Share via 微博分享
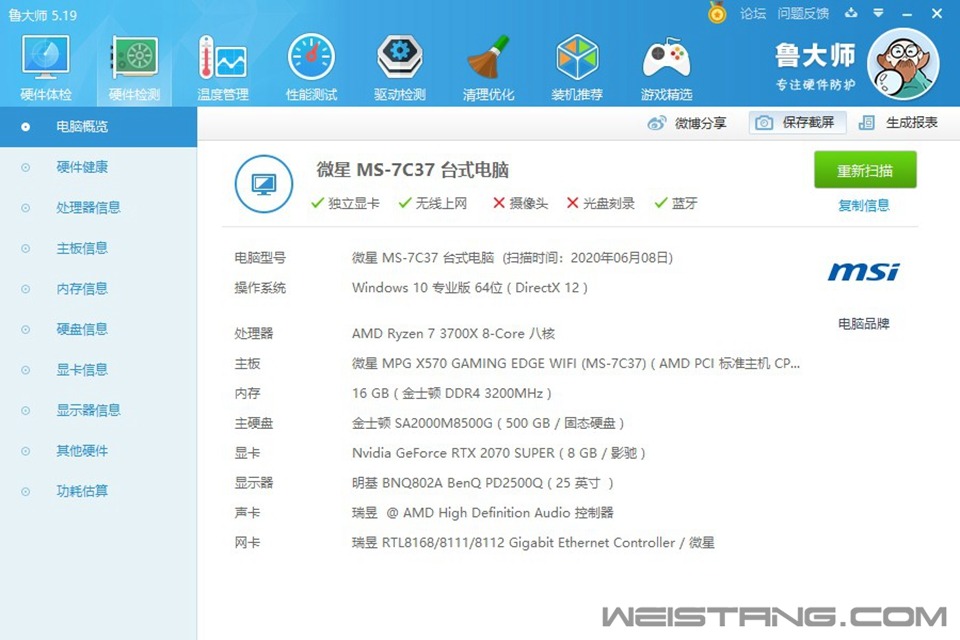960x640 pixels. coord(688,123)
